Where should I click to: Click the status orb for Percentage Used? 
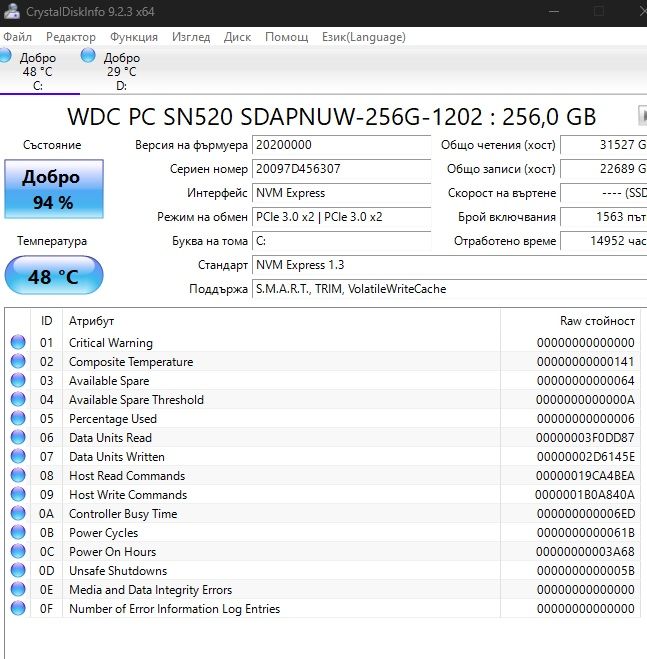(x=18, y=418)
